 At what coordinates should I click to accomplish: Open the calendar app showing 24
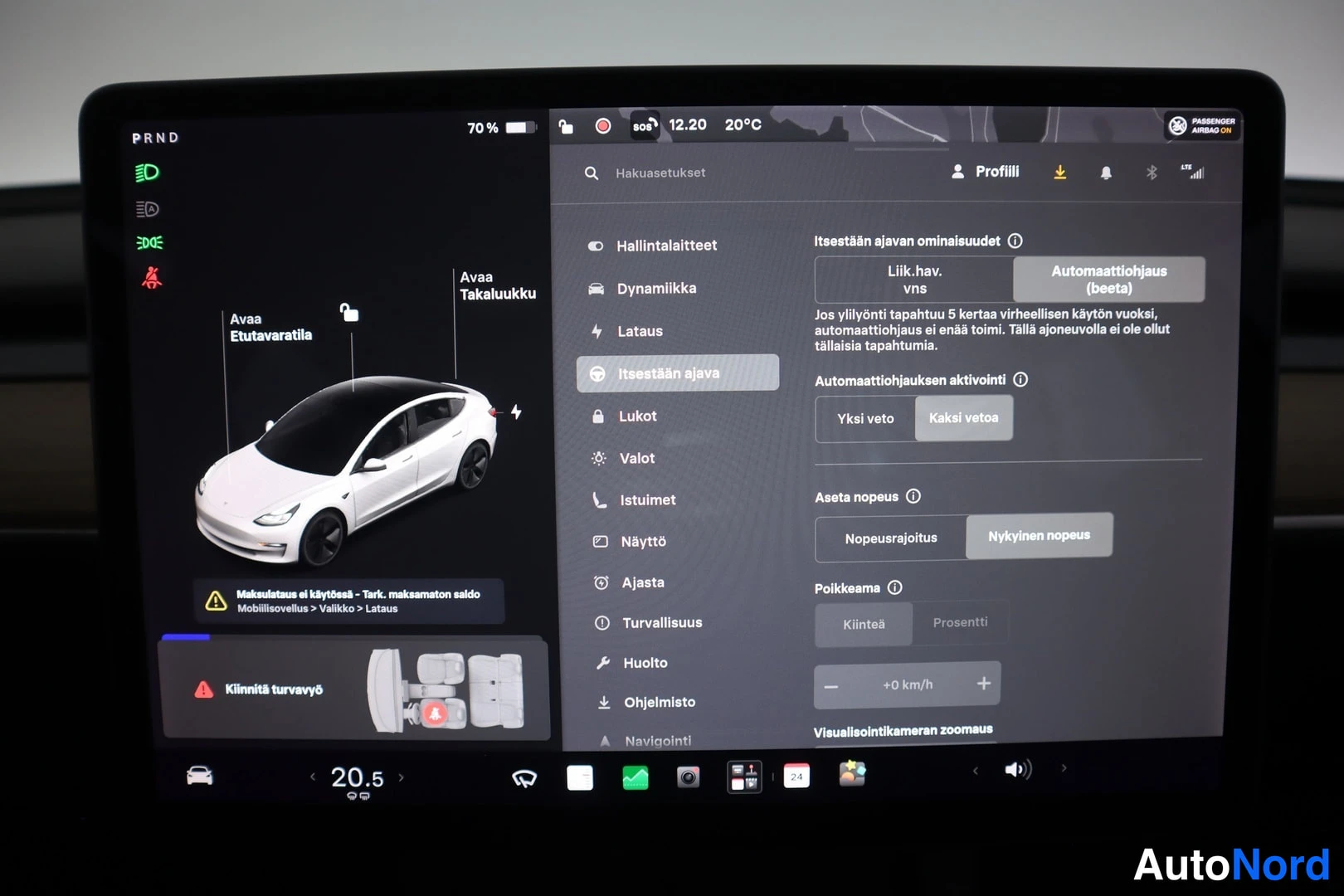796,776
